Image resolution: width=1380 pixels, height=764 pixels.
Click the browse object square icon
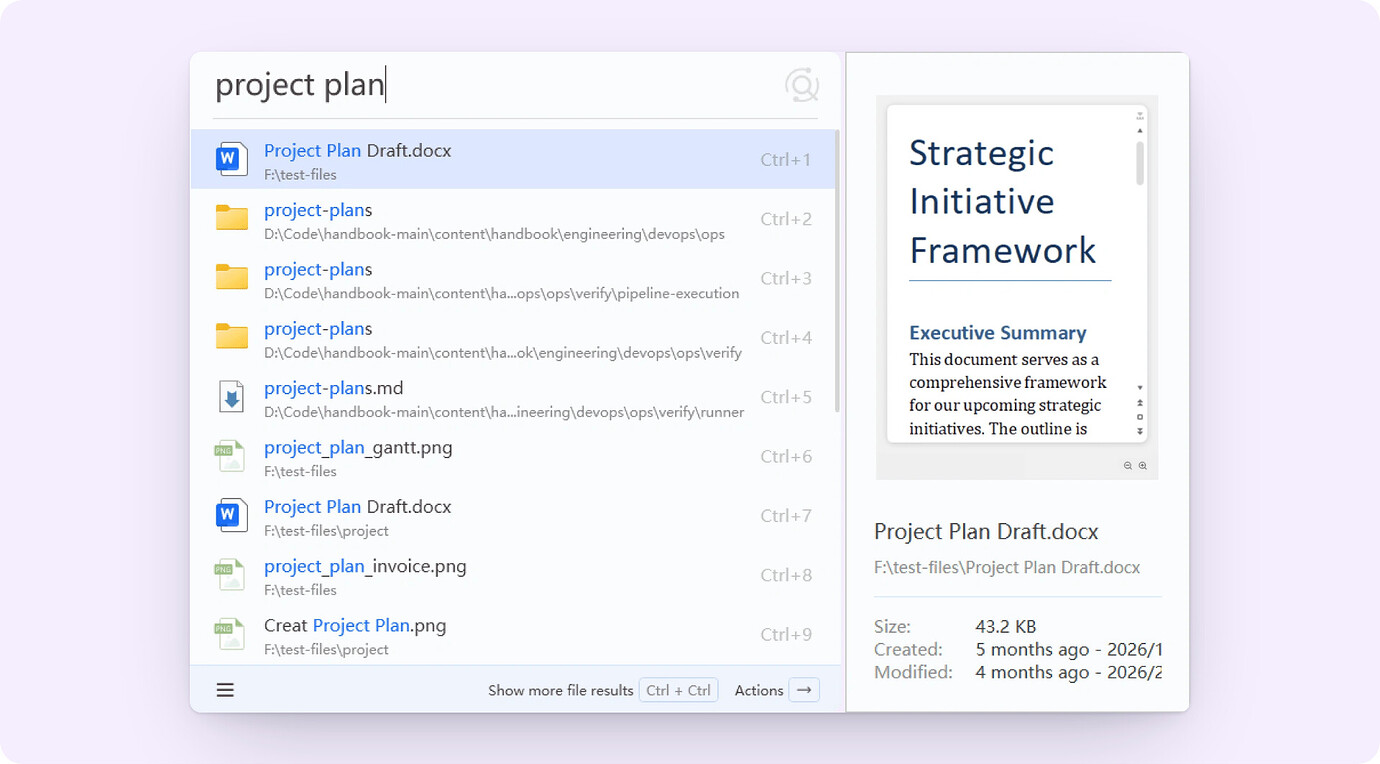pos(1140,417)
